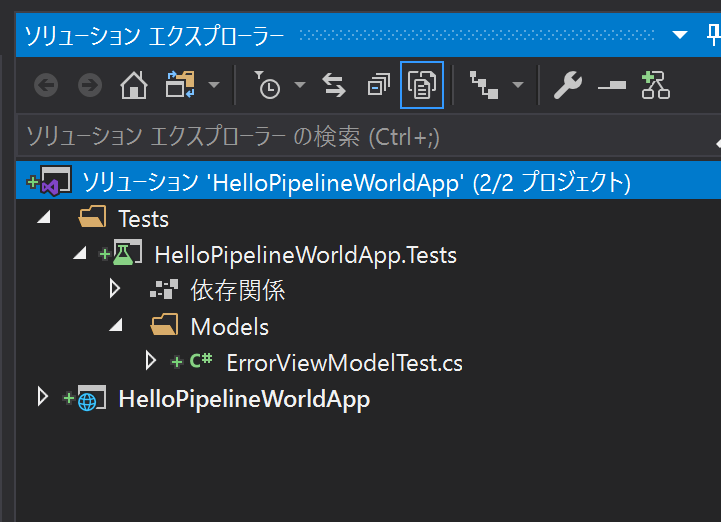The width and height of the screenshot is (721, 522).
Task: Click the nested view hierarchy icon
Action: click(x=484, y=86)
